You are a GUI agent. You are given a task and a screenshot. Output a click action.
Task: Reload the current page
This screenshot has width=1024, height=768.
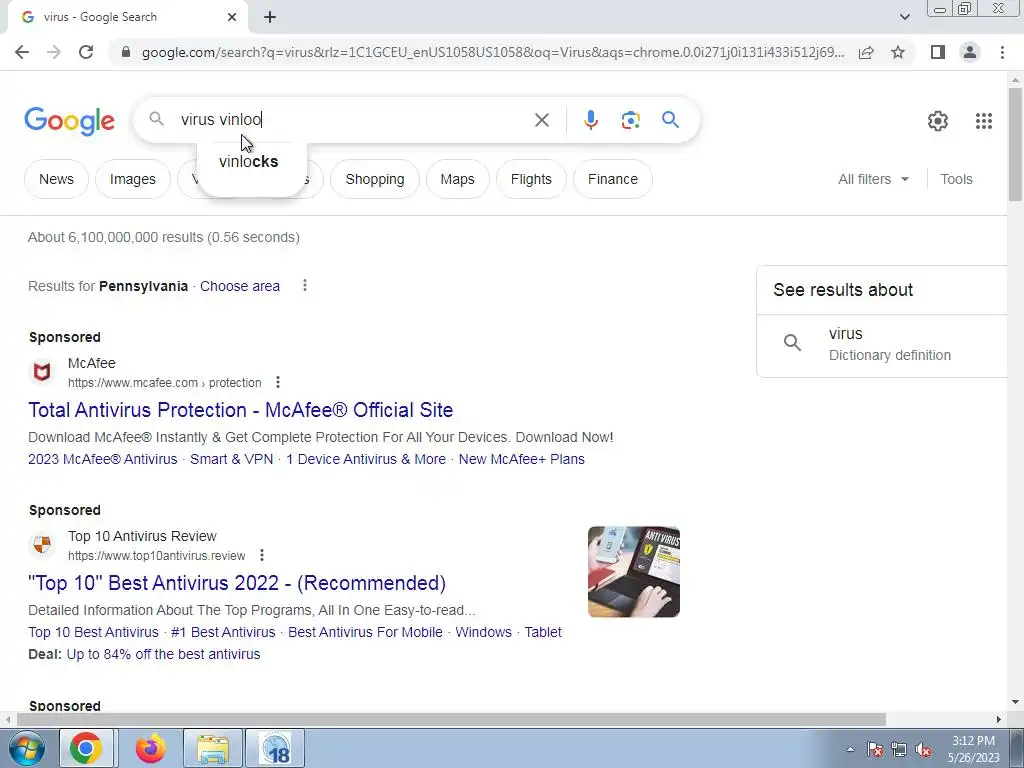[86, 52]
